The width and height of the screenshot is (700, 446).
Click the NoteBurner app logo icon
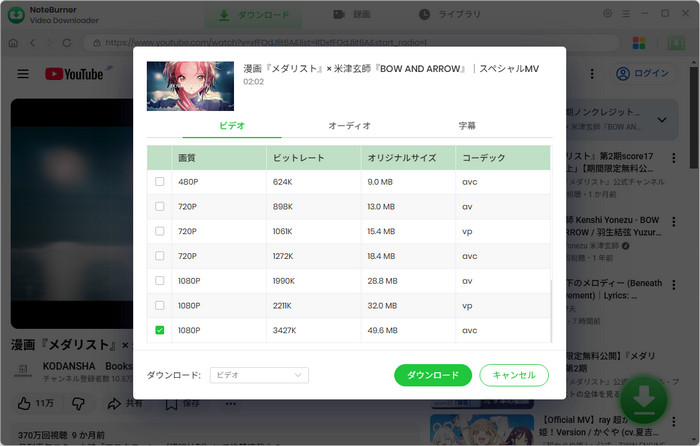pyautogui.click(x=17, y=15)
